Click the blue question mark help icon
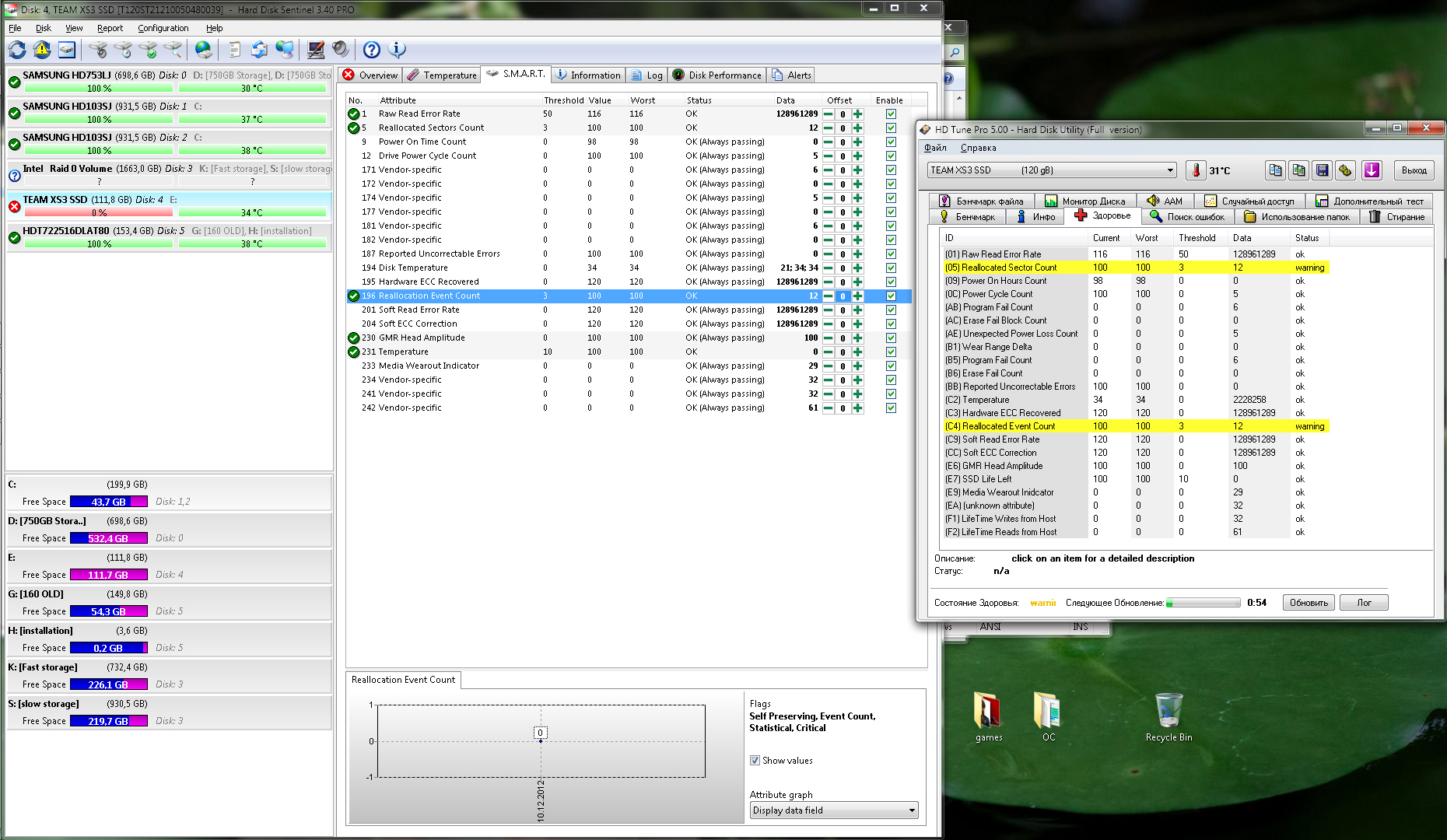This screenshot has width=1447, height=840. tap(372, 51)
